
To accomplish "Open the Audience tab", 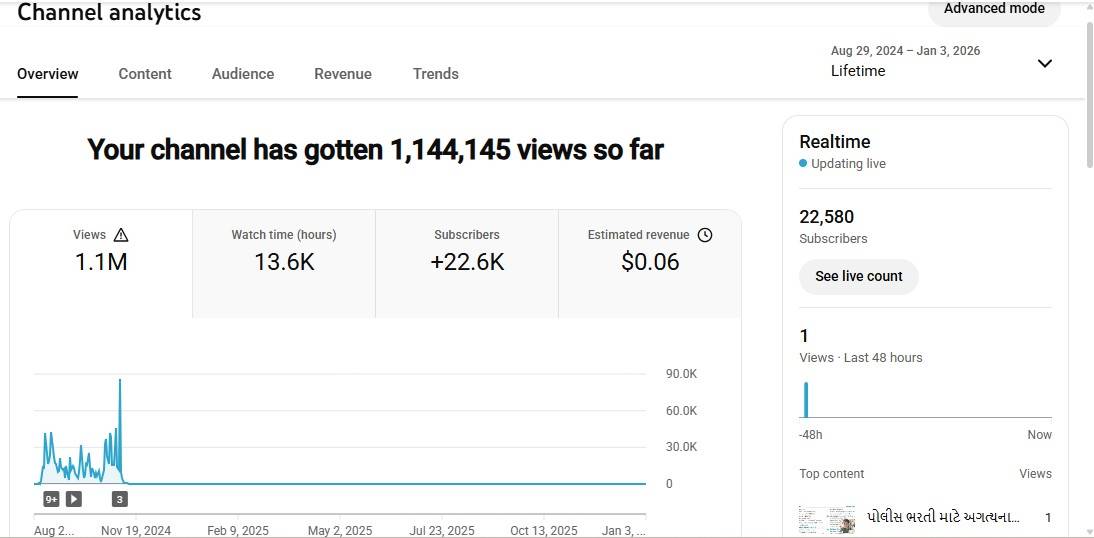I will click(x=243, y=74).
